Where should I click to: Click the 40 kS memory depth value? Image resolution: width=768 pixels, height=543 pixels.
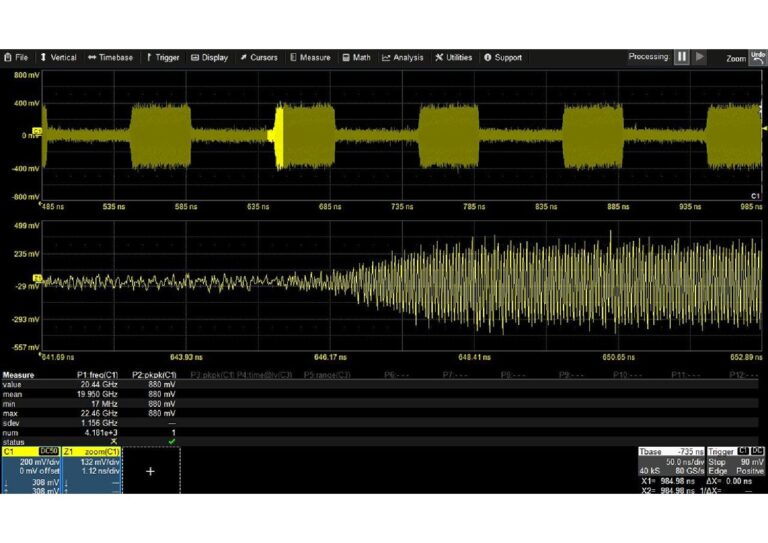click(x=649, y=471)
